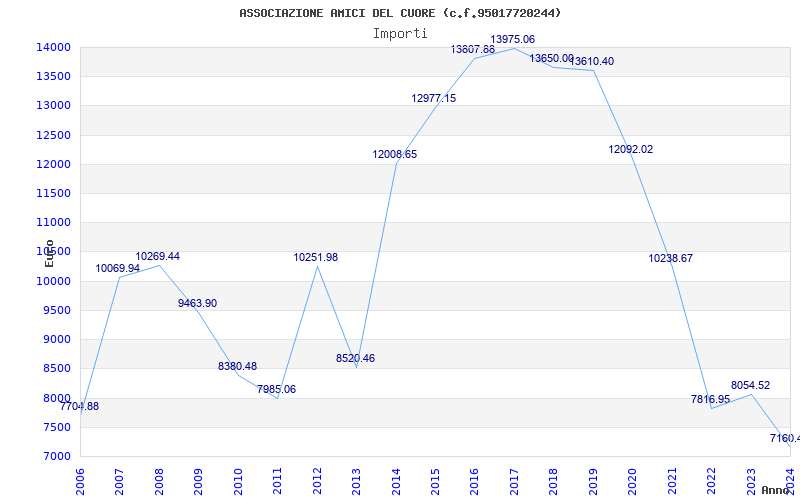Select the data label 13610.40
This screenshot has width=800, height=500.
591,62
